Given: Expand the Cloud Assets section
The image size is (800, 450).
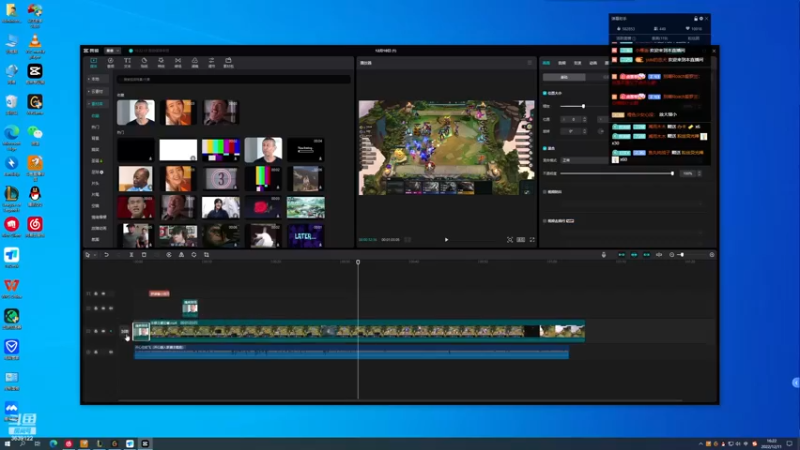Looking at the screenshot, I should pyautogui.click(x=96, y=91).
